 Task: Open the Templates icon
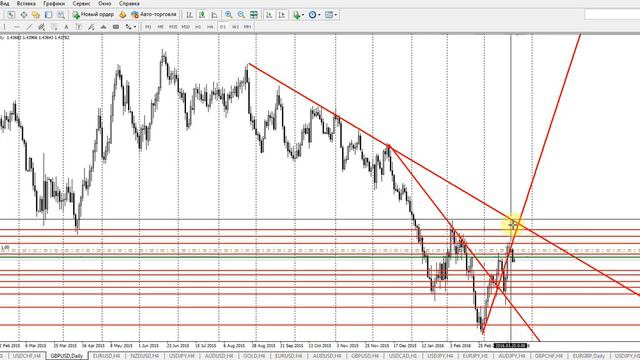(x=329, y=15)
